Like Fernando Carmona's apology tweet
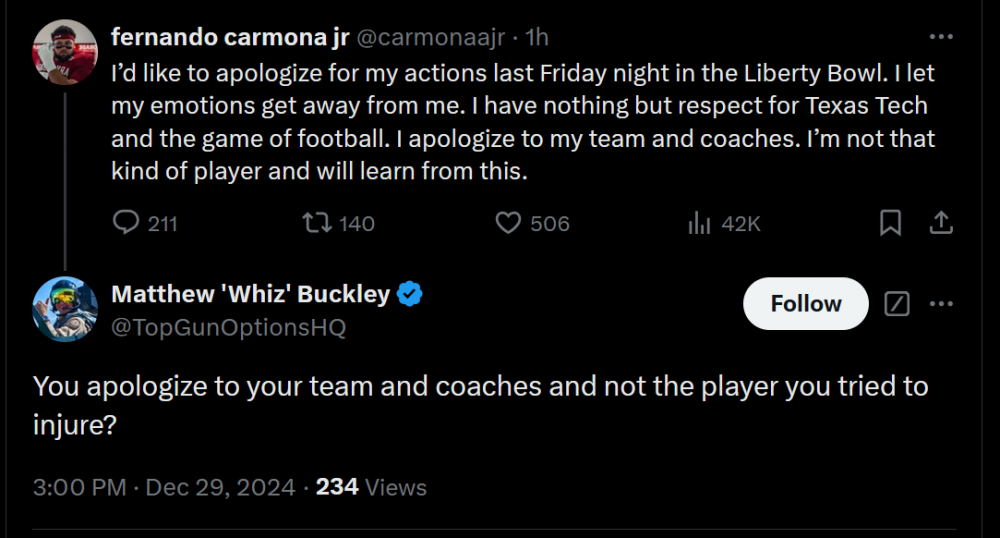 click(x=509, y=223)
